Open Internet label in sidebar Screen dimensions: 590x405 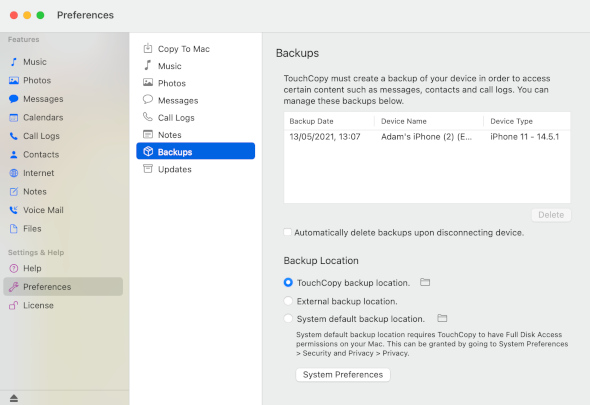click(x=39, y=173)
